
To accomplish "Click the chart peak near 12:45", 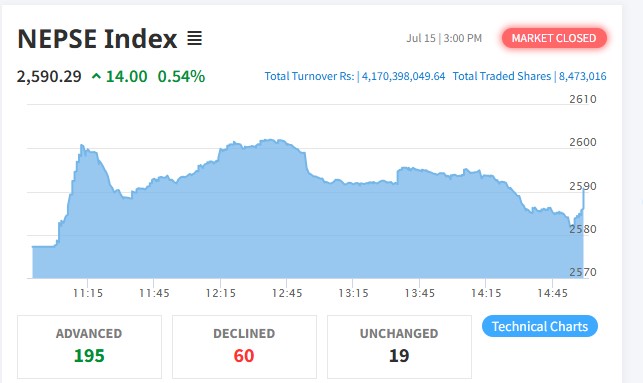I will [271, 141].
